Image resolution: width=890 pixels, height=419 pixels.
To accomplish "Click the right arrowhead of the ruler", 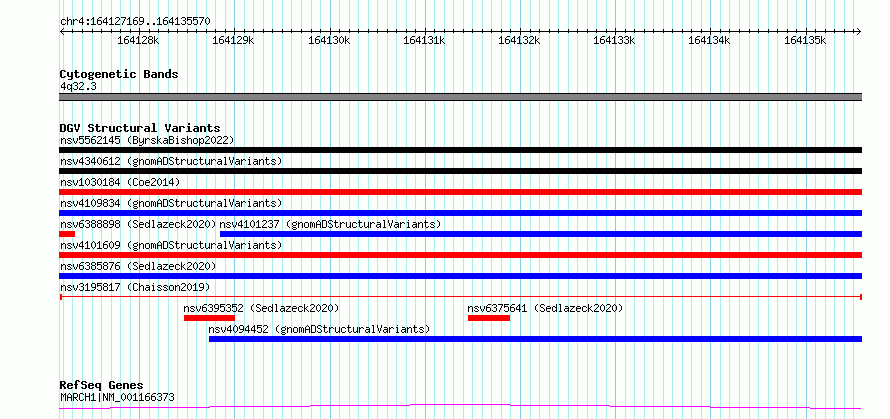I will 859,31.
